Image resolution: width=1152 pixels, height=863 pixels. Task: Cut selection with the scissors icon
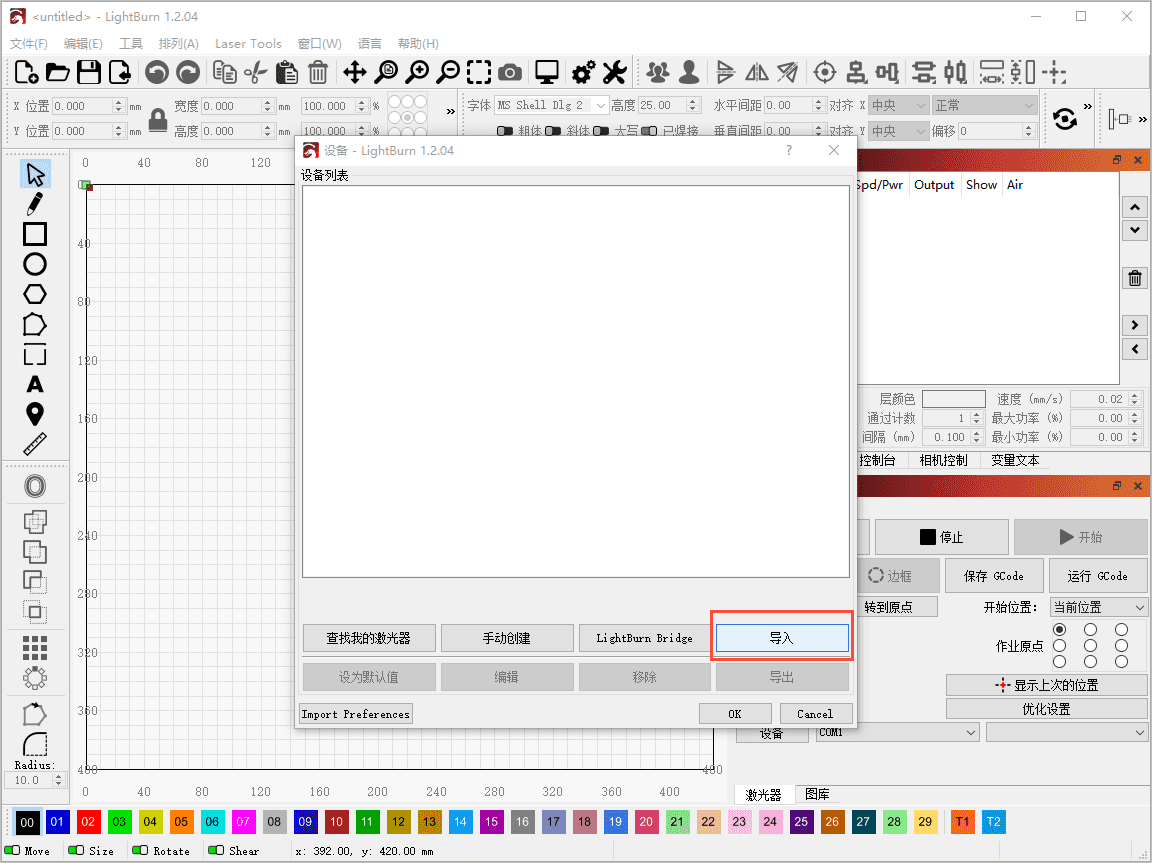(x=256, y=72)
